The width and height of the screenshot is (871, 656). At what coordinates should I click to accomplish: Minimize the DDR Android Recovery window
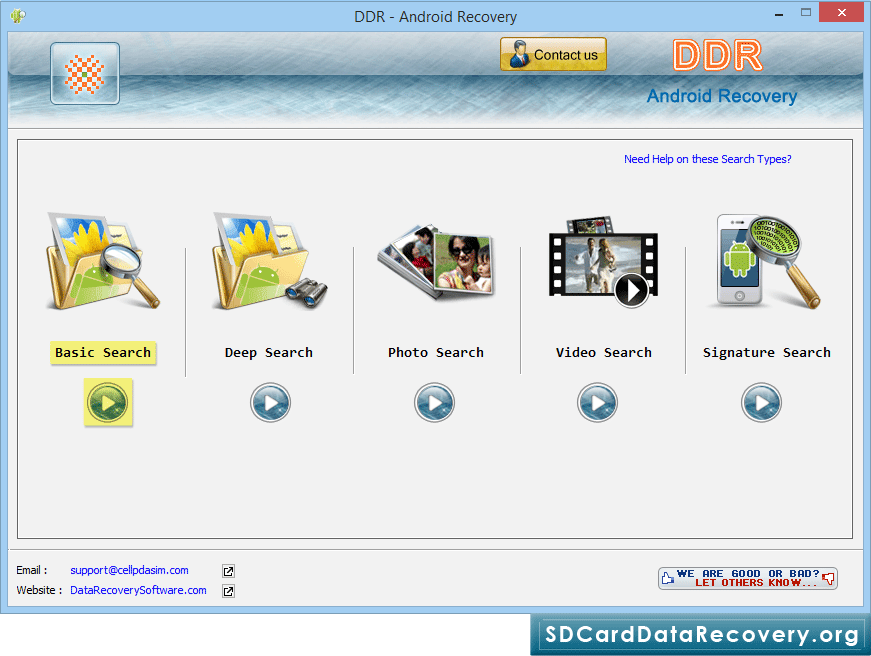779,13
